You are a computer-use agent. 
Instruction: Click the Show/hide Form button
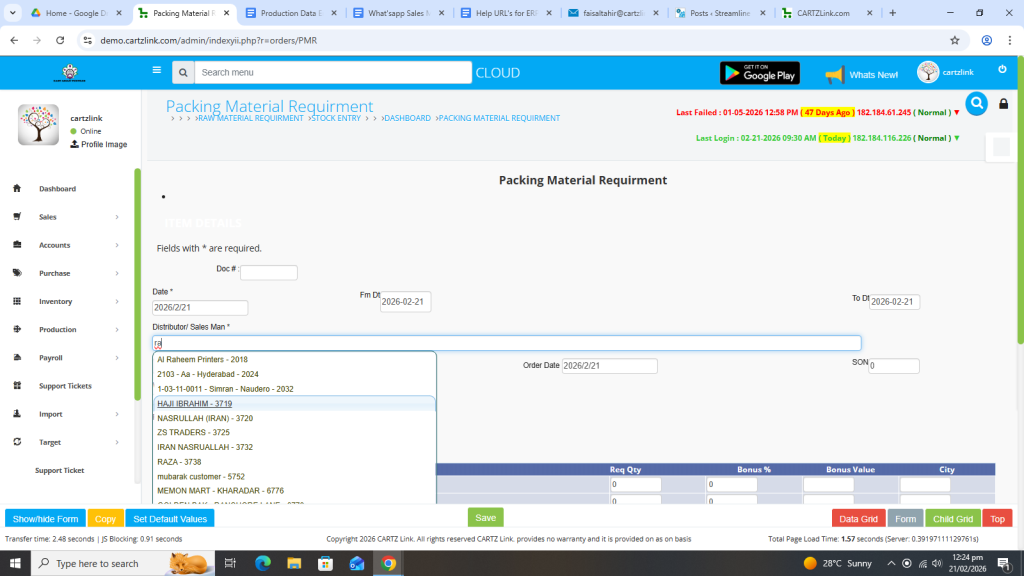[45, 519]
